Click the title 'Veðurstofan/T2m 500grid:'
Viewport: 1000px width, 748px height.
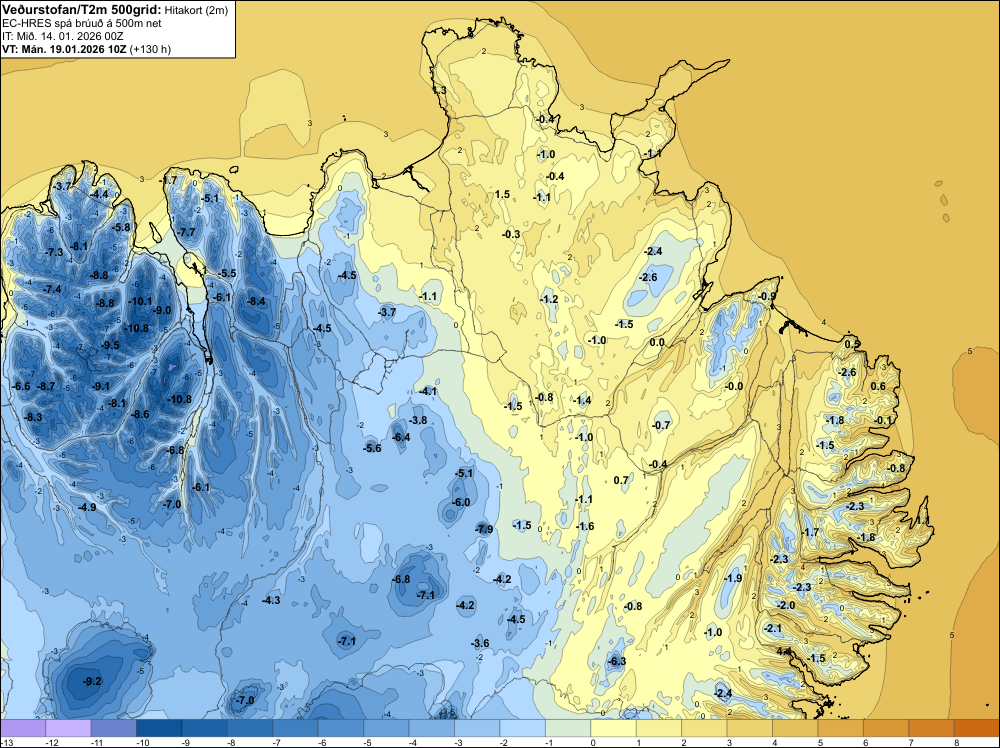pyautogui.click(x=82, y=10)
